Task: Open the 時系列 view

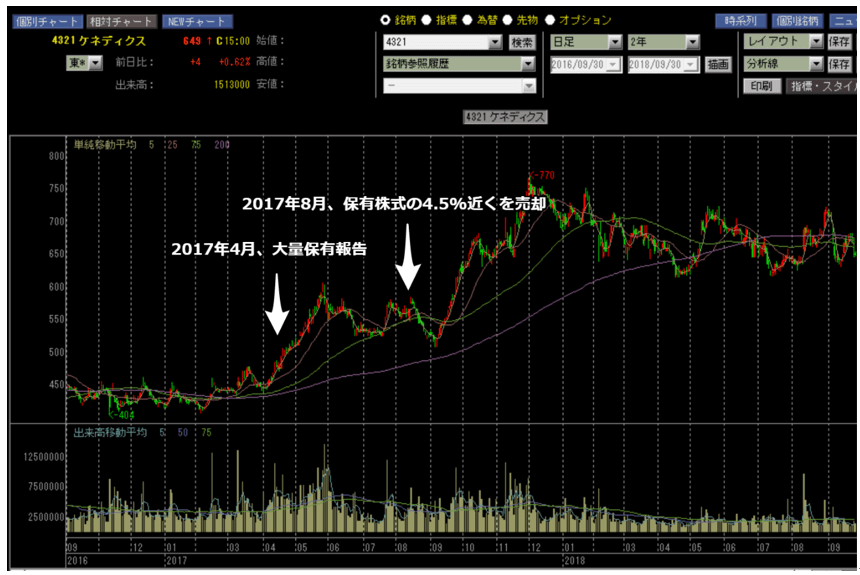Action: pos(739,21)
